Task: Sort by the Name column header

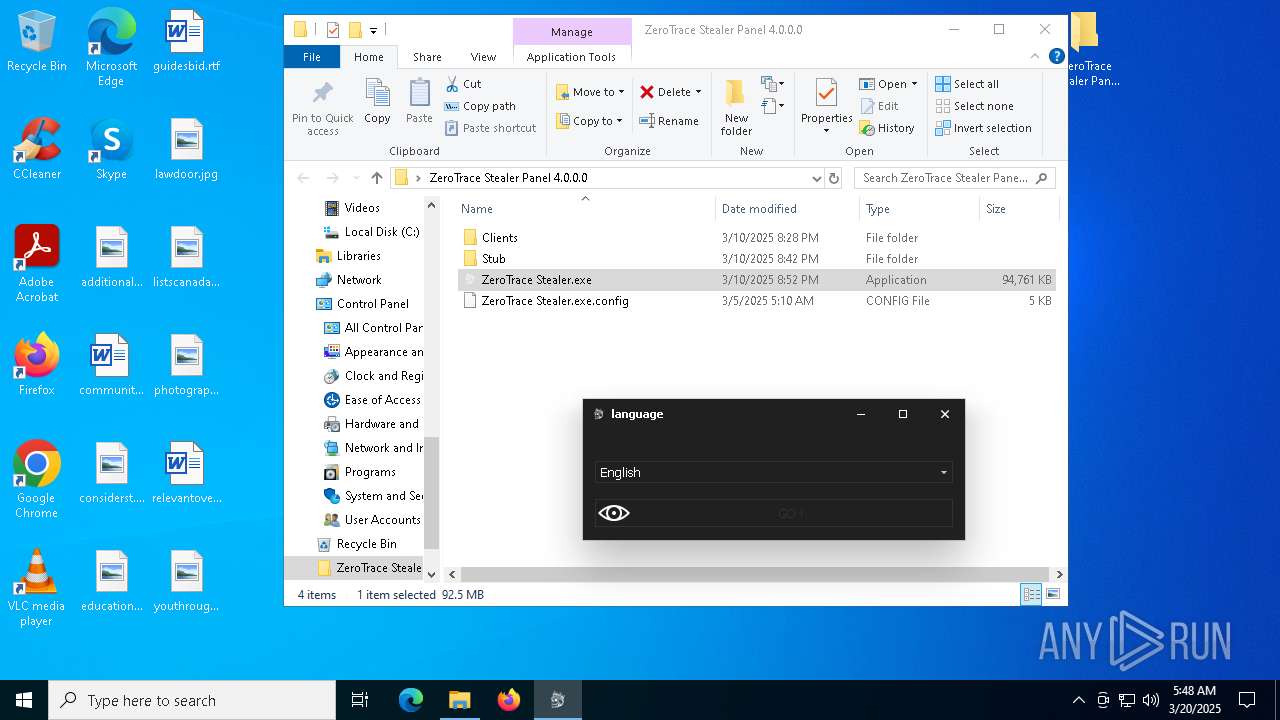Action: point(585,209)
